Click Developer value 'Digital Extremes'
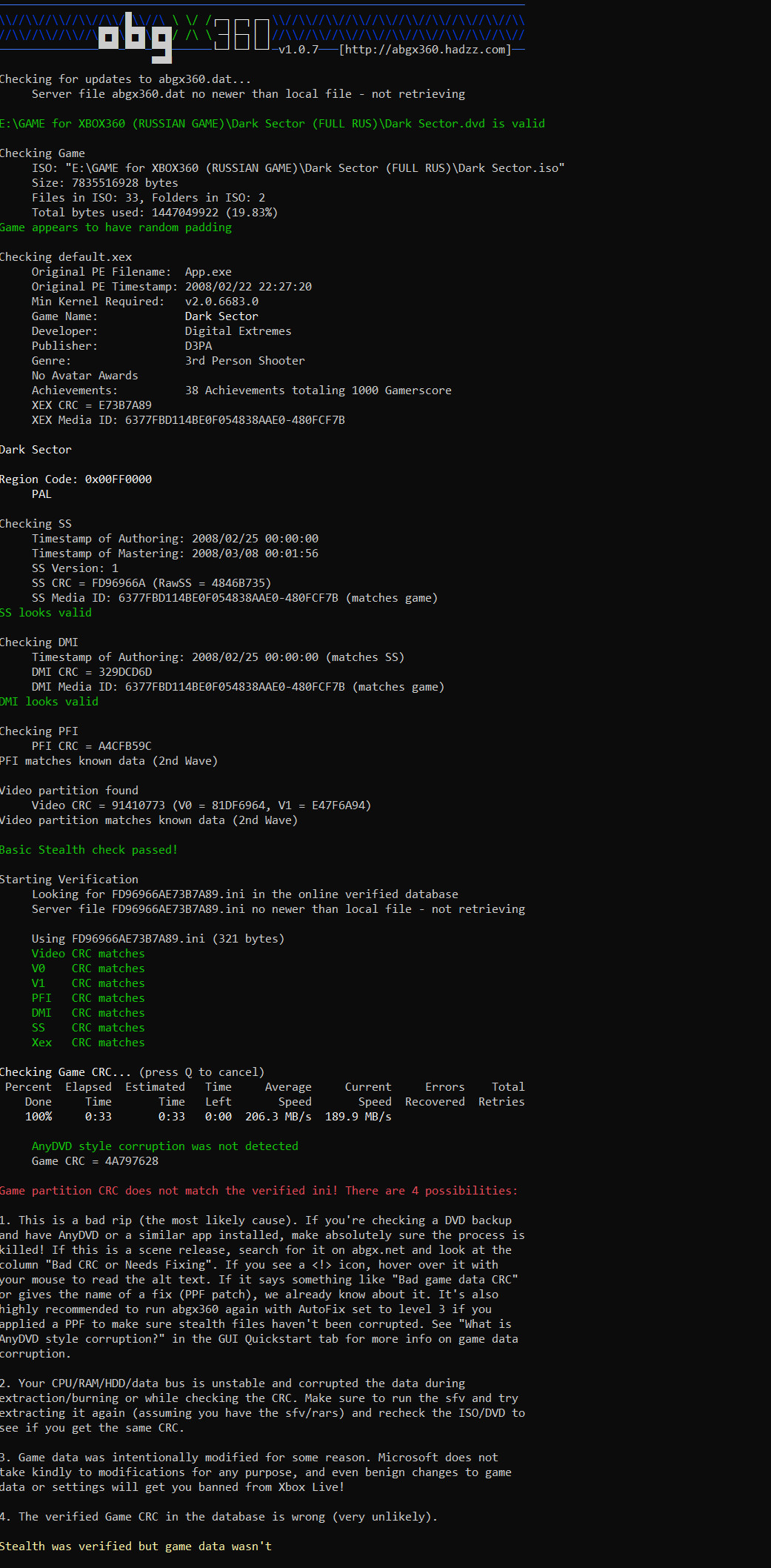Screen dimensions: 771x1568 (x=238, y=331)
